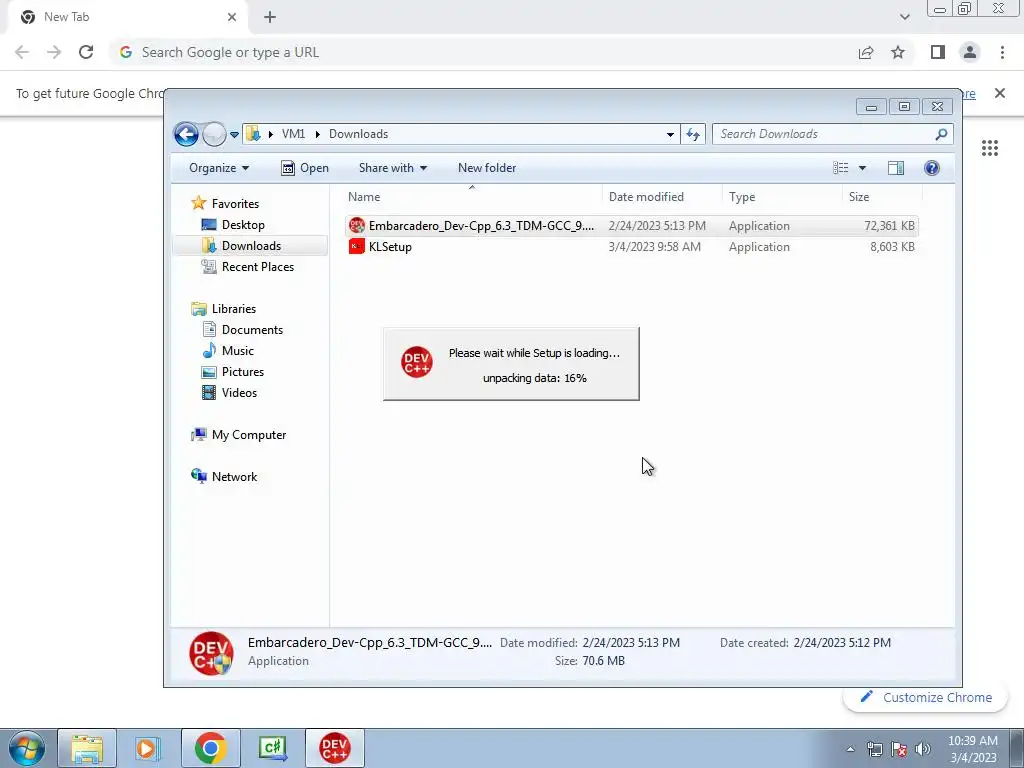The width and height of the screenshot is (1024, 768).
Task: Switch to Chrome from the taskbar
Action: point(210,748)
